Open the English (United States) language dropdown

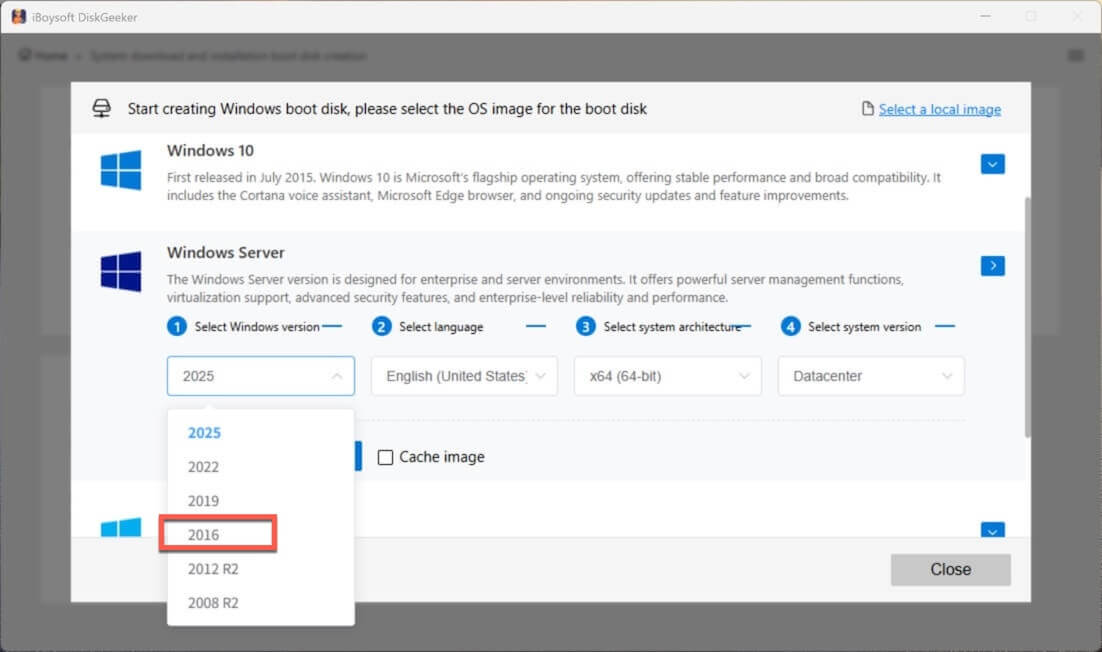tap(465, 376)
